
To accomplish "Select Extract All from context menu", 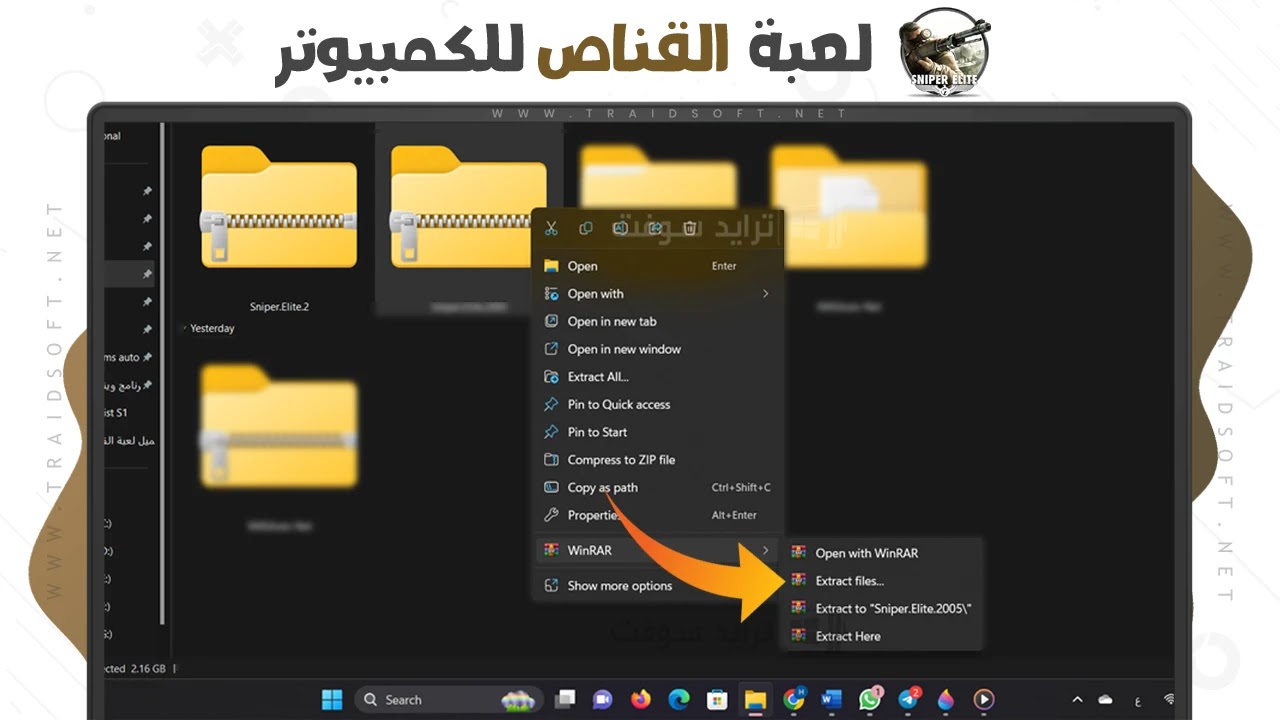I will tap(600, 377).
